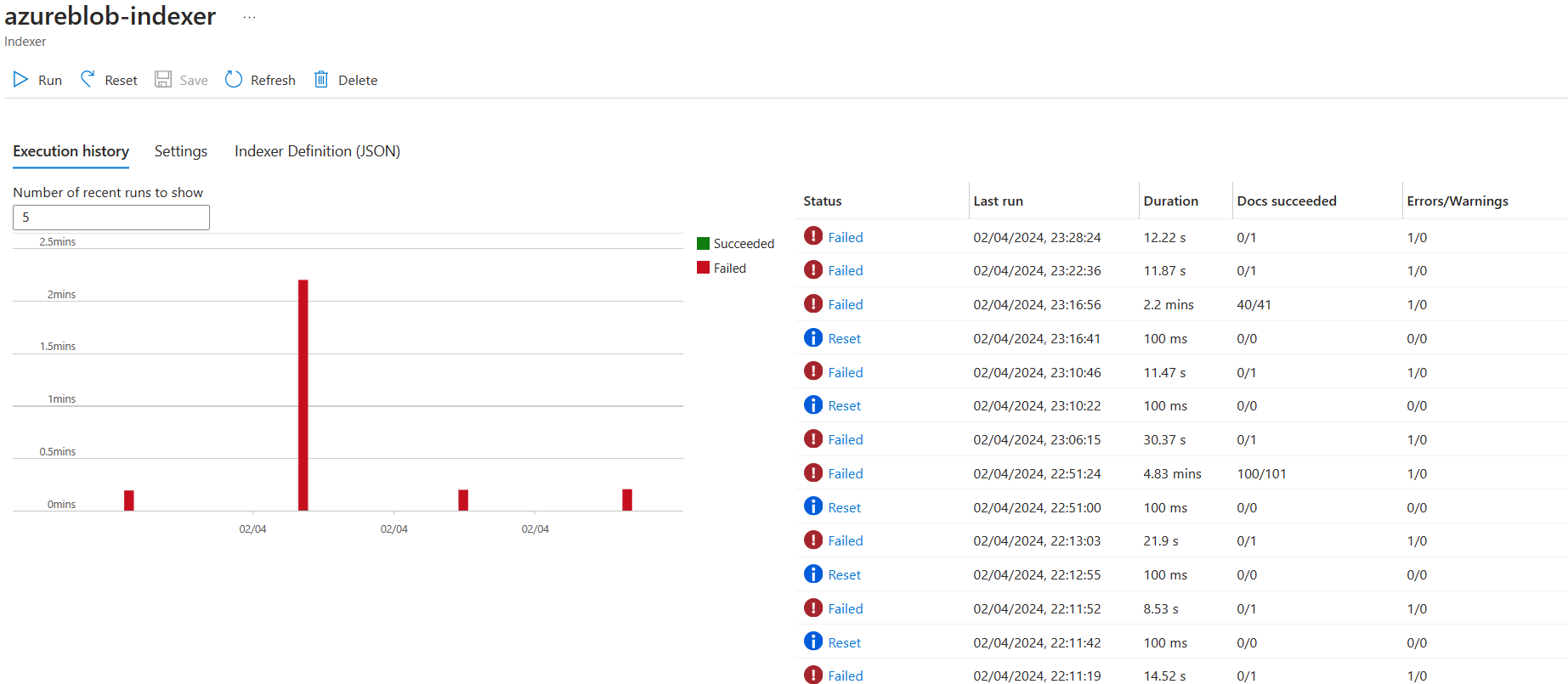
Task: Click failed status icon for 23:22:36 run
Action: click(x=813, y=269)
